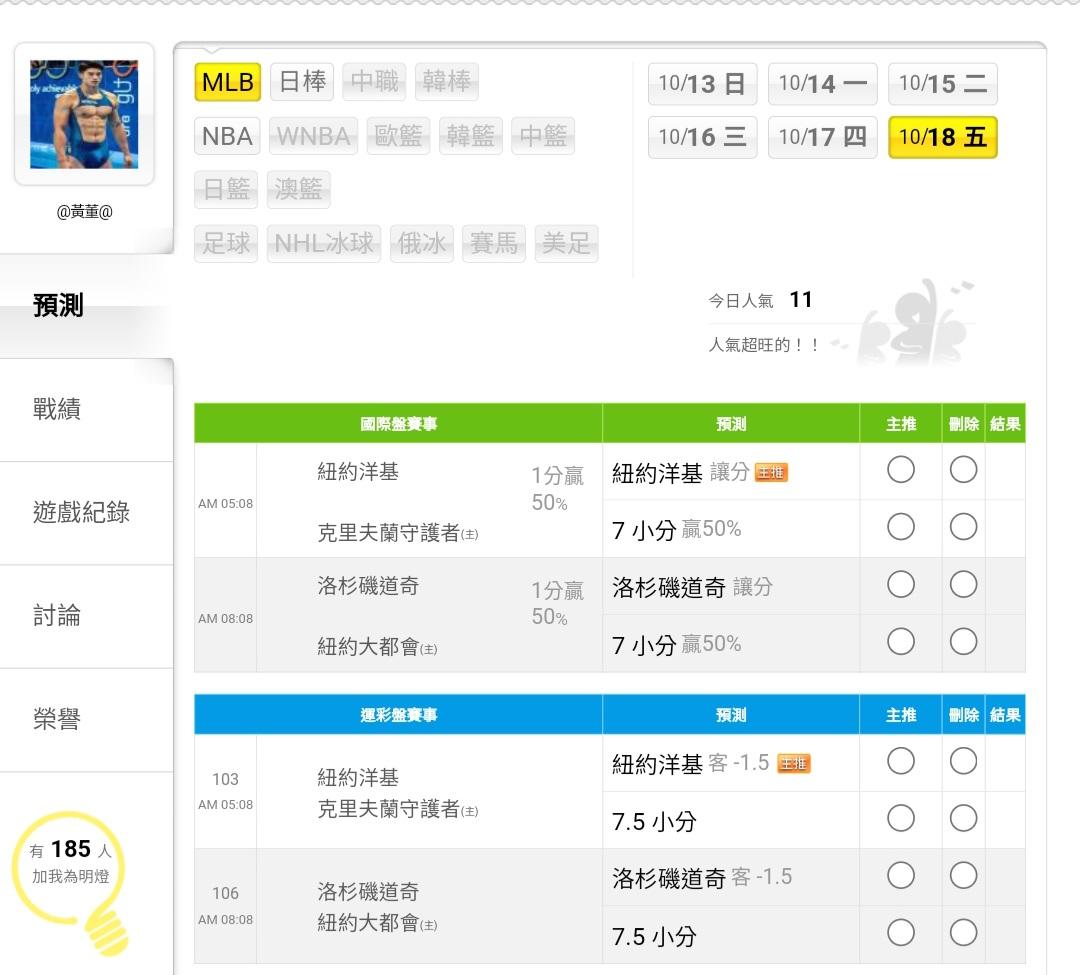Select 主推 radio for 紐約洋基 讓分 row
Image resolution: width=1080 pixels, height=975 pixels.
[900, 470]
